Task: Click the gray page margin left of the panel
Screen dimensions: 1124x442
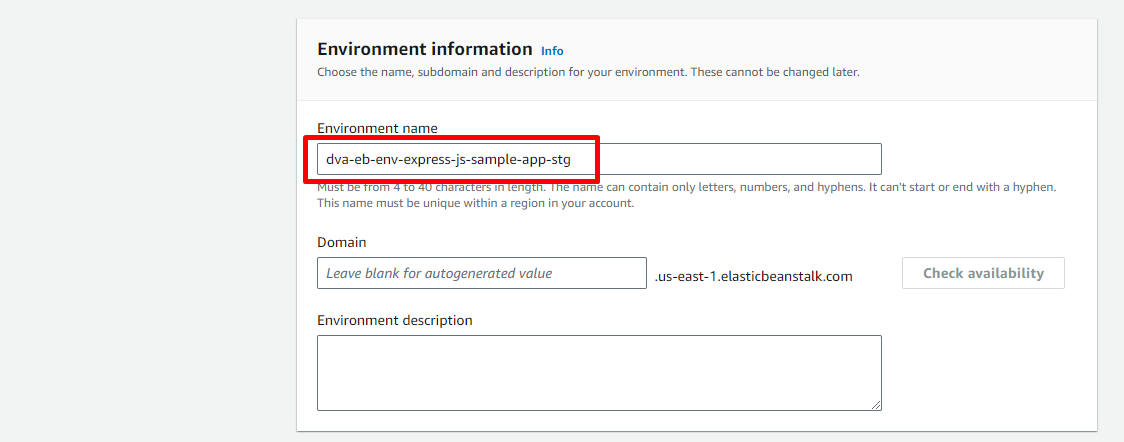Action: [148, 220]
